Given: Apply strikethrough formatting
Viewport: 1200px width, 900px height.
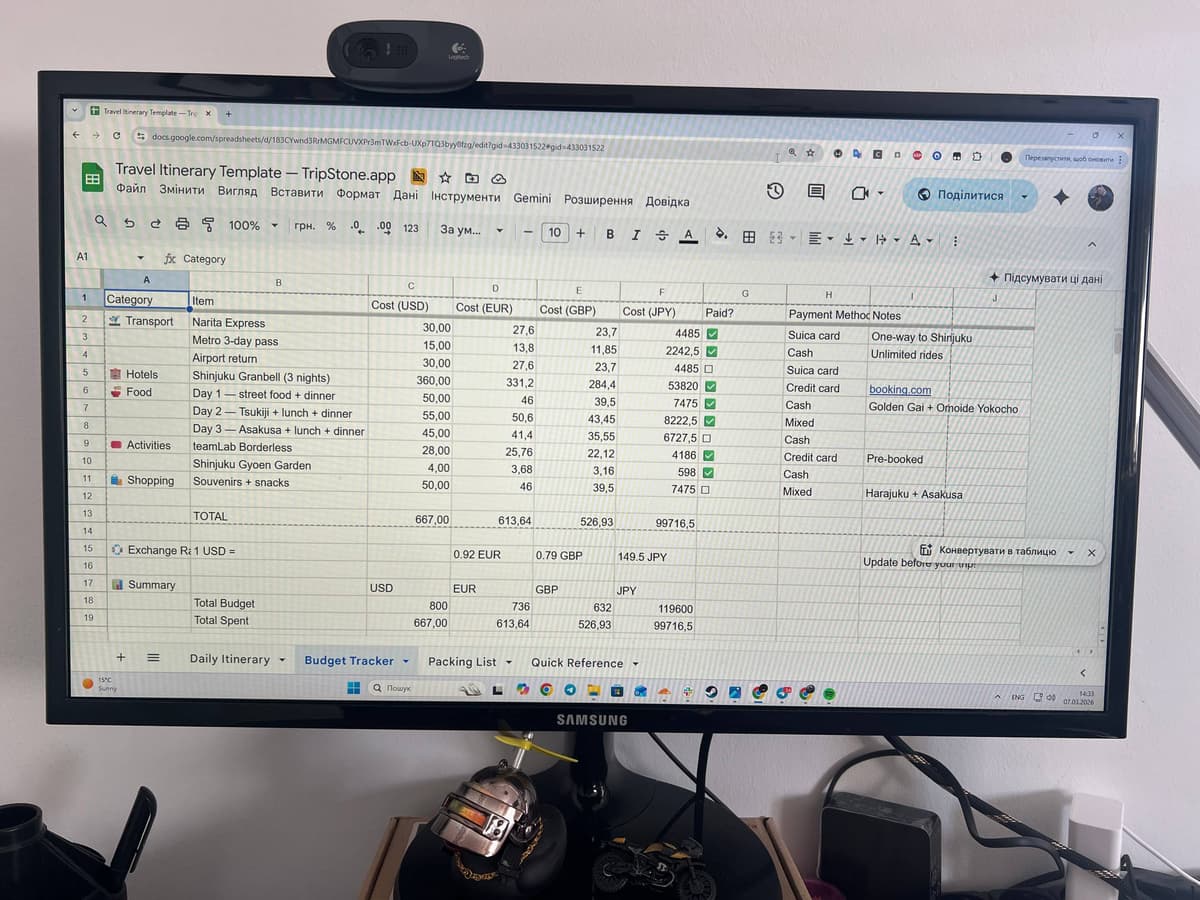Looking at the screenshot, I should 661,235.
